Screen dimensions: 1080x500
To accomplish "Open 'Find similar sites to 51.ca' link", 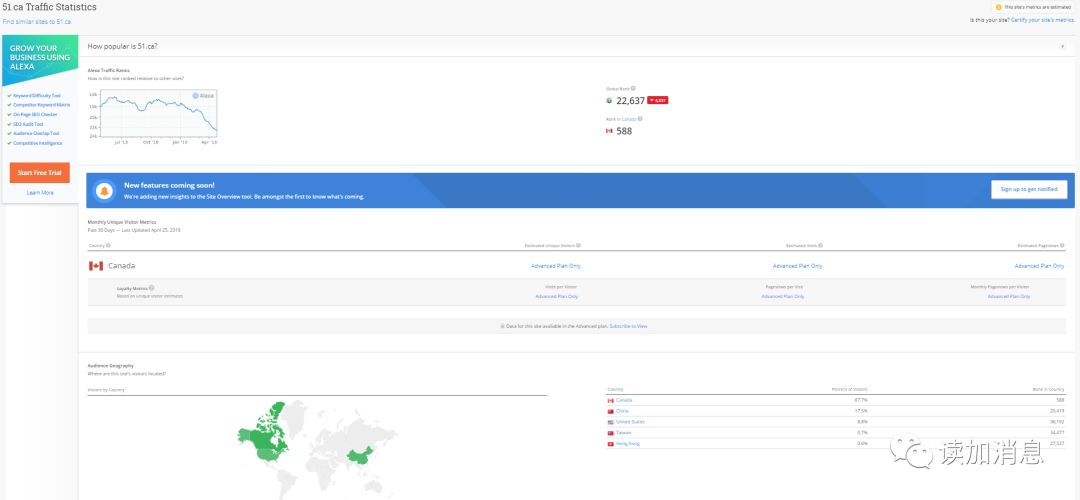I will coord(37,21).
